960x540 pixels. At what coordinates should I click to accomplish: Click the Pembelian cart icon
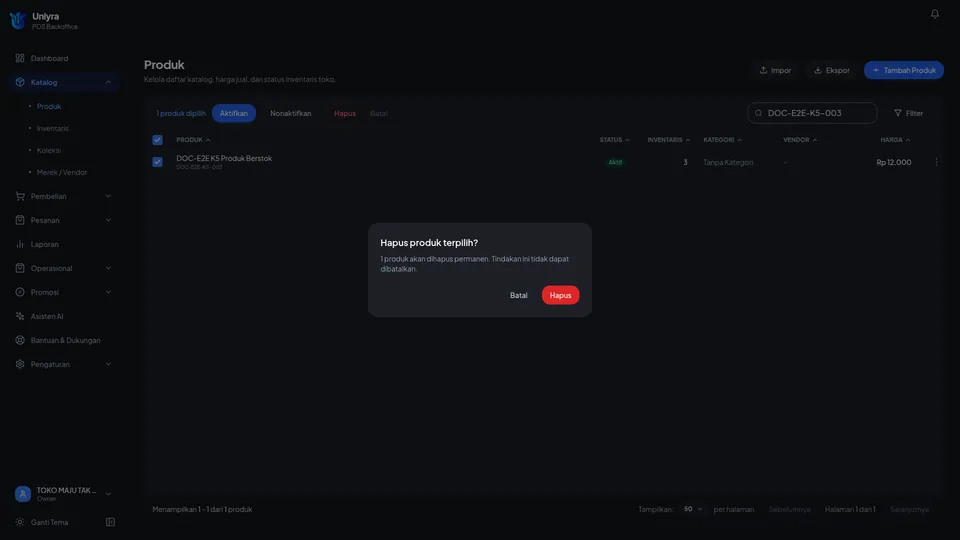pos(20,196)
